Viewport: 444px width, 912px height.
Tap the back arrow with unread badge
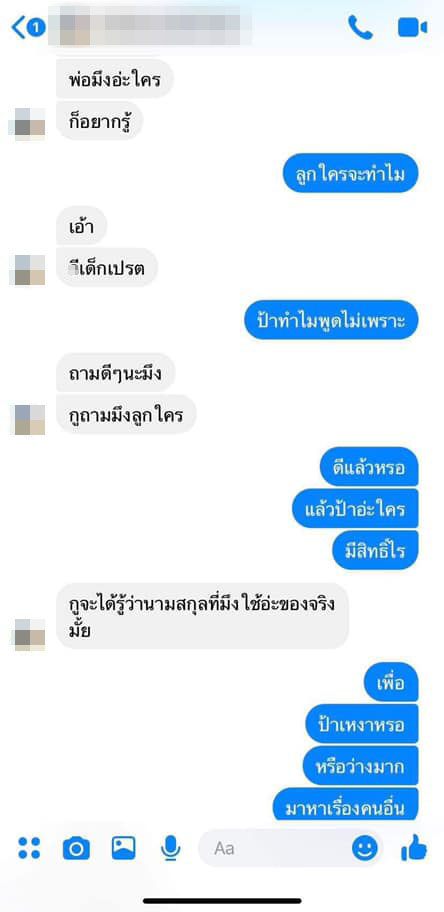[28, 27]
